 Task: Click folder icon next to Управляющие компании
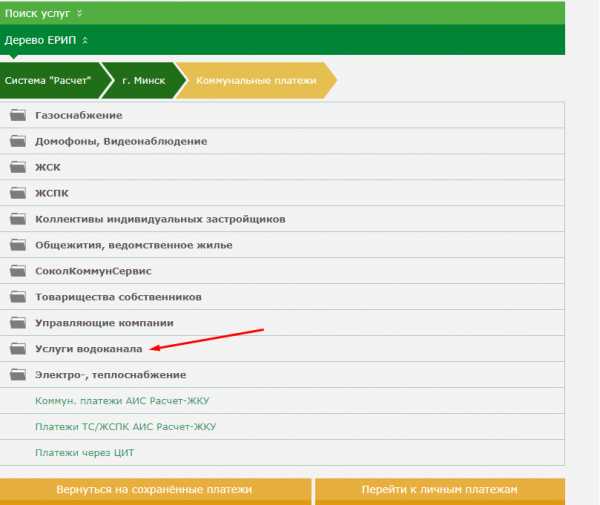click(17, 323)
